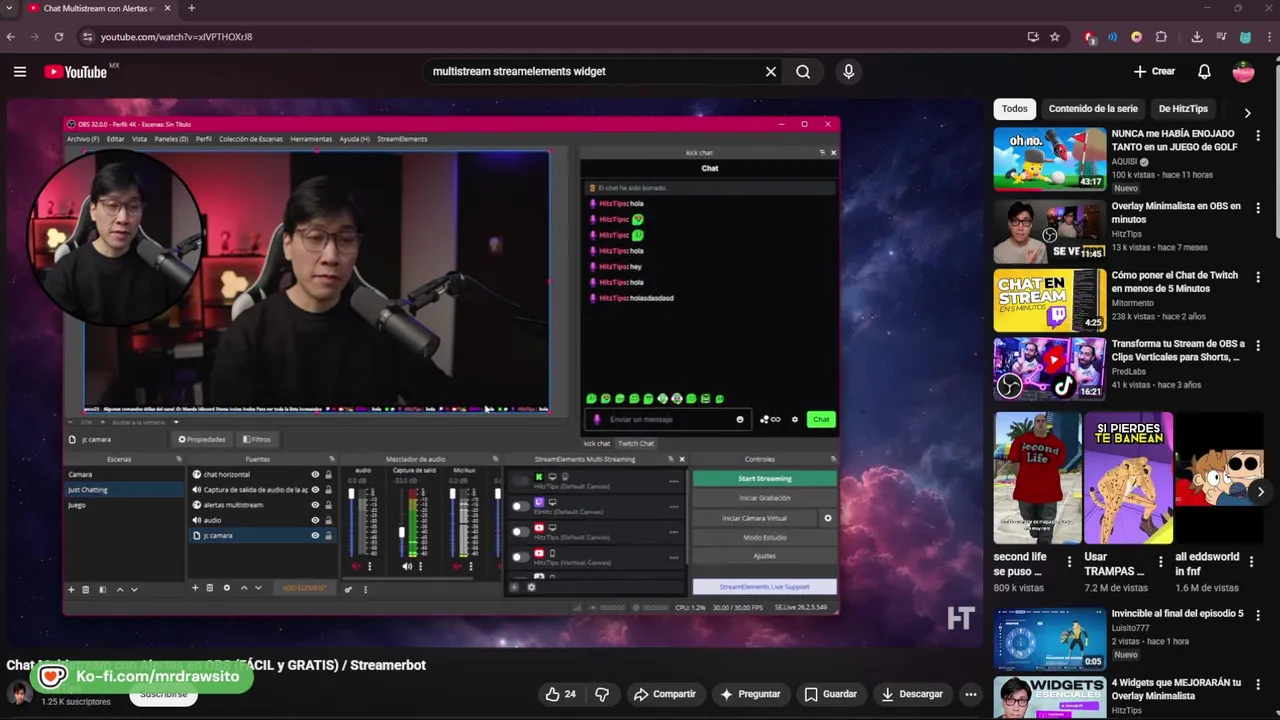Screen dimensions: 1280x720
Task: Click the Descargar button
Action: coord(911,694)
